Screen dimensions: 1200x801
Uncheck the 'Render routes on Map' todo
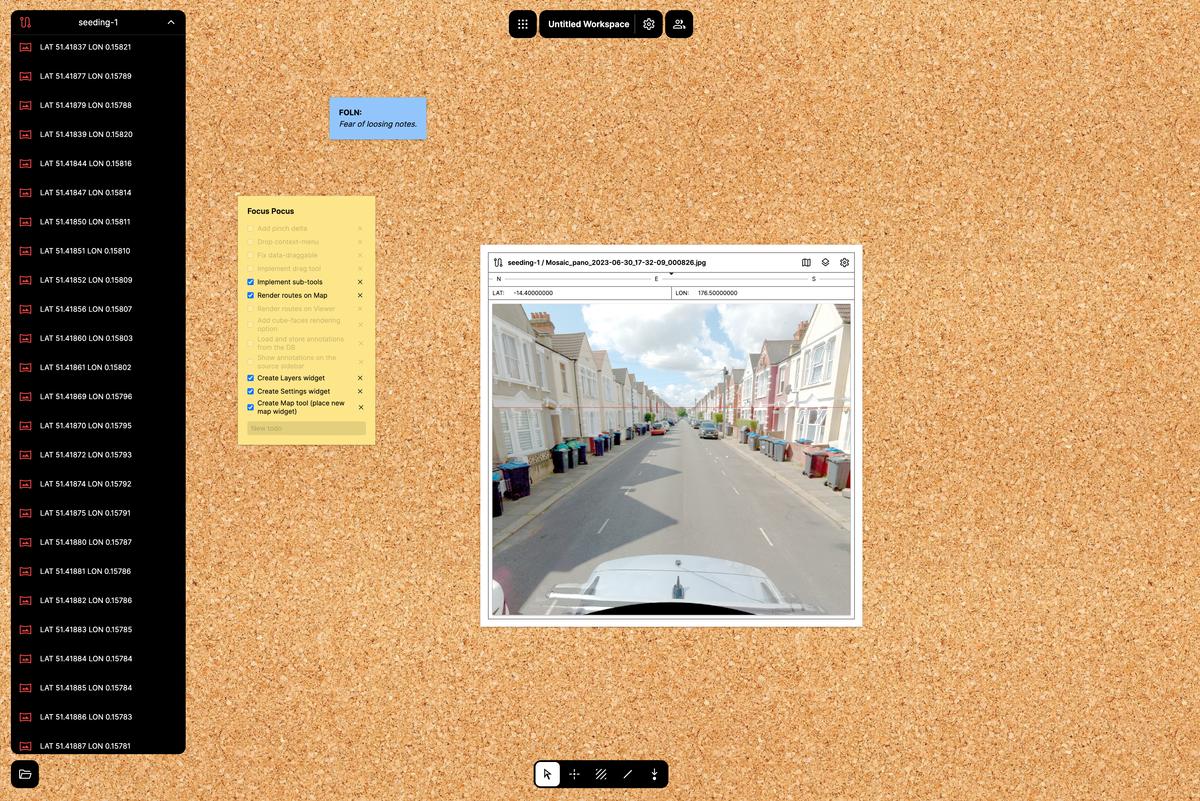pos(250,295)
